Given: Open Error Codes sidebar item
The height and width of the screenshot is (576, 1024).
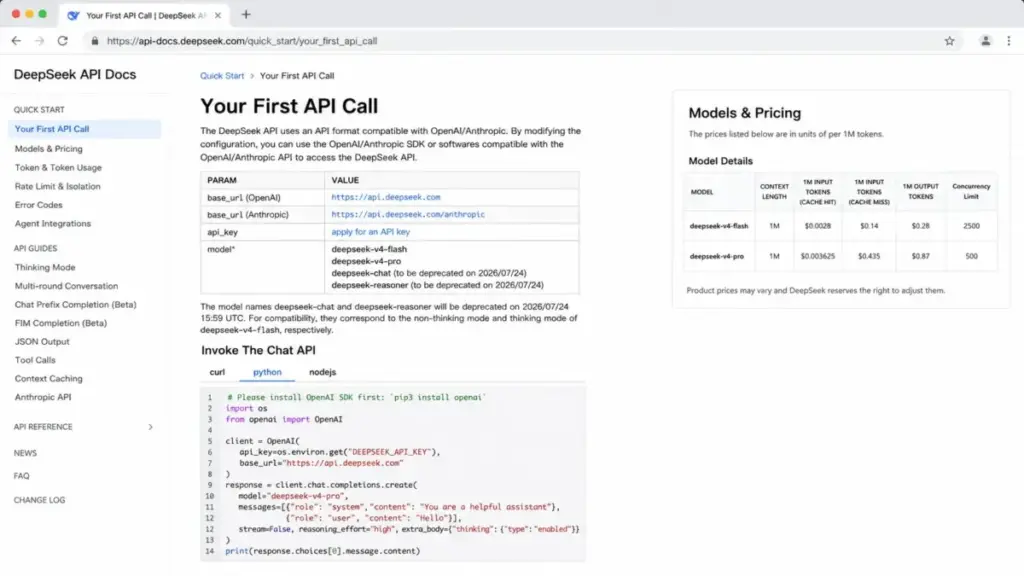Looking at the screenshot, I should [x=39, y=205].
